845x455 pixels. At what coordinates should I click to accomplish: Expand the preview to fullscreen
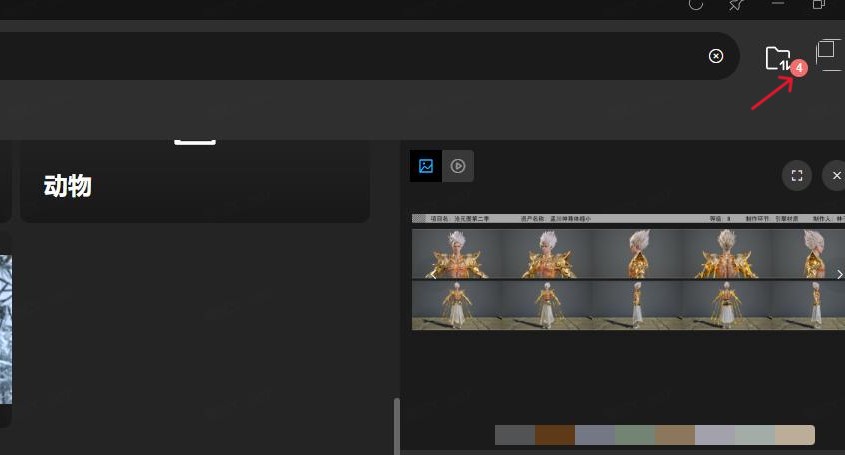point(797,176)
